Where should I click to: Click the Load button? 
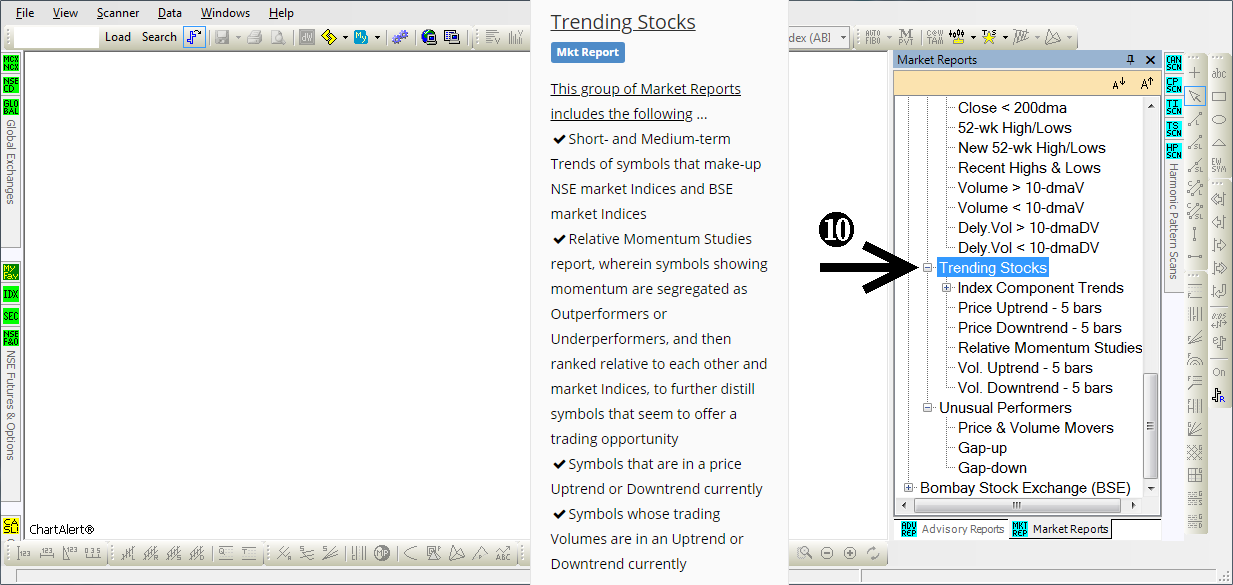tap(118, 37)
